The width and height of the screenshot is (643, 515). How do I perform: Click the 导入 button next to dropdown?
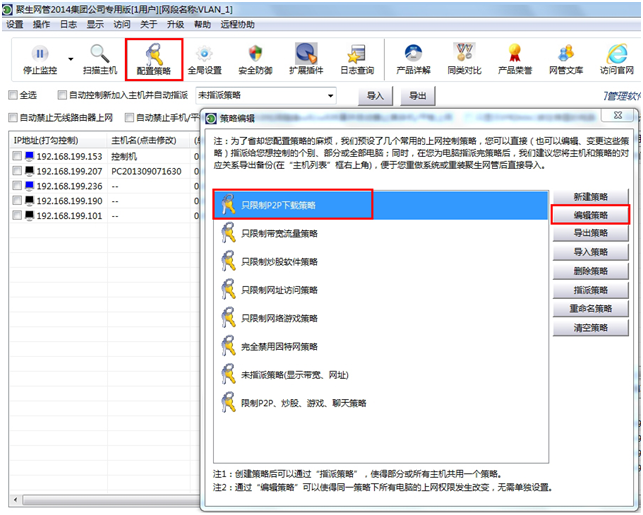375,96
